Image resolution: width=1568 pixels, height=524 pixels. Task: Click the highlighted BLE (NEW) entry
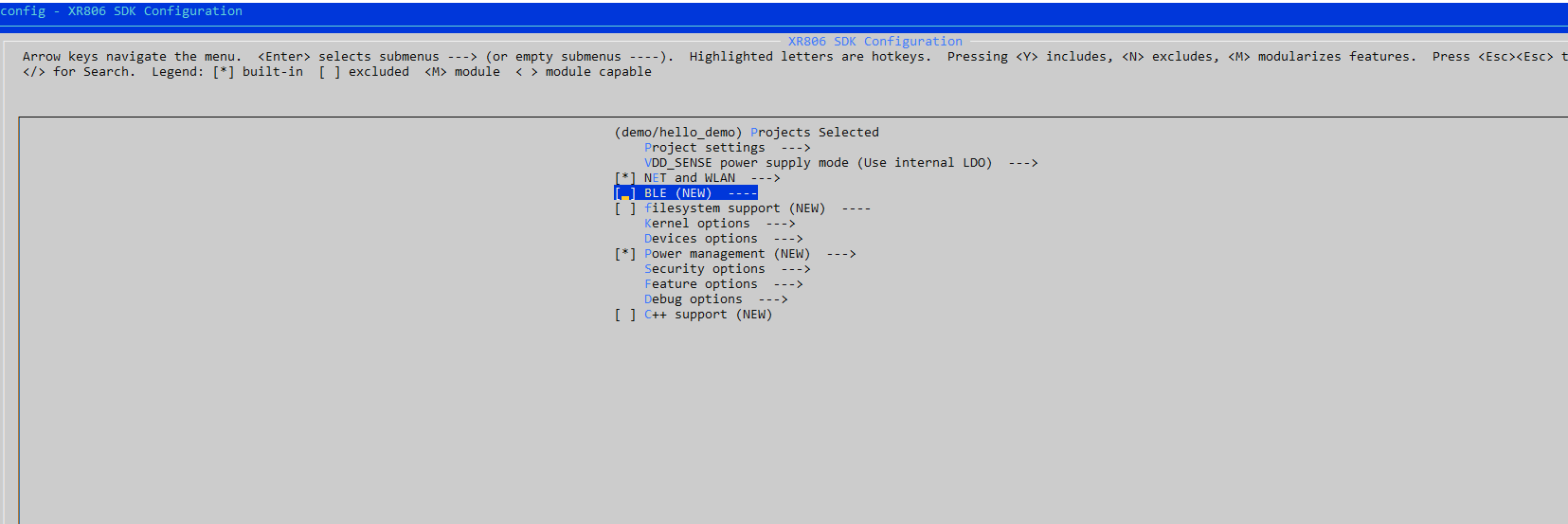(686, 193)
